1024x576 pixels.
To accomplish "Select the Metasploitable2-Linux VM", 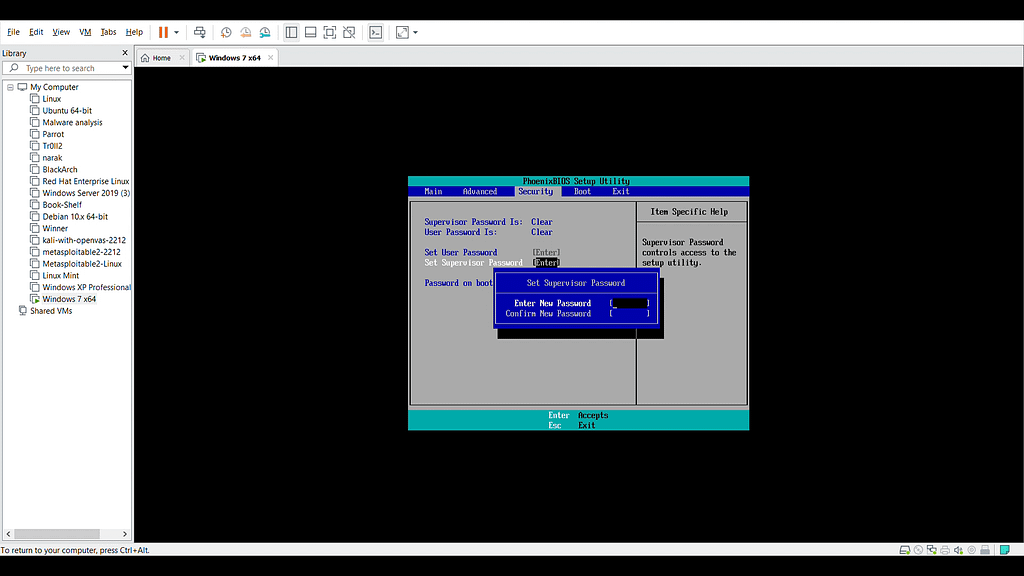I will [x=82, y=263].
